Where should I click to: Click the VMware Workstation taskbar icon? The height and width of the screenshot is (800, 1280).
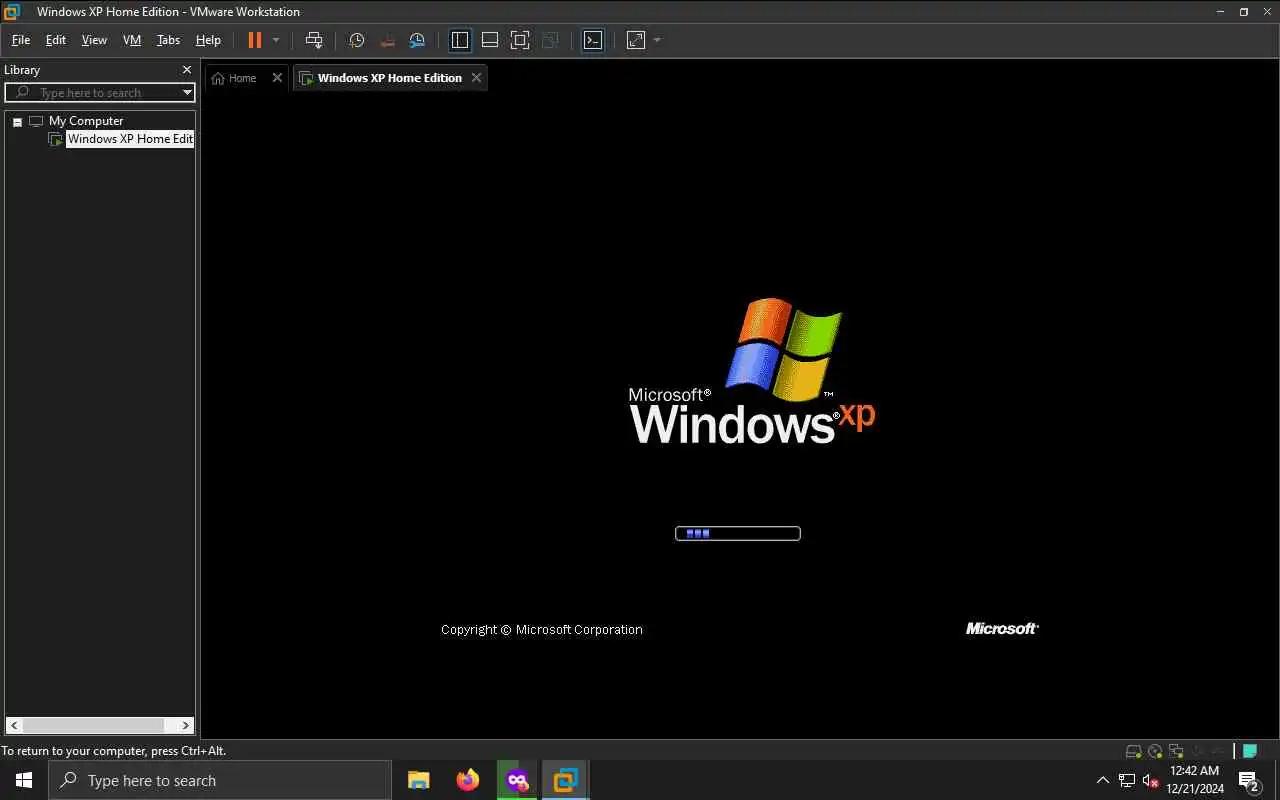point(565,780)
